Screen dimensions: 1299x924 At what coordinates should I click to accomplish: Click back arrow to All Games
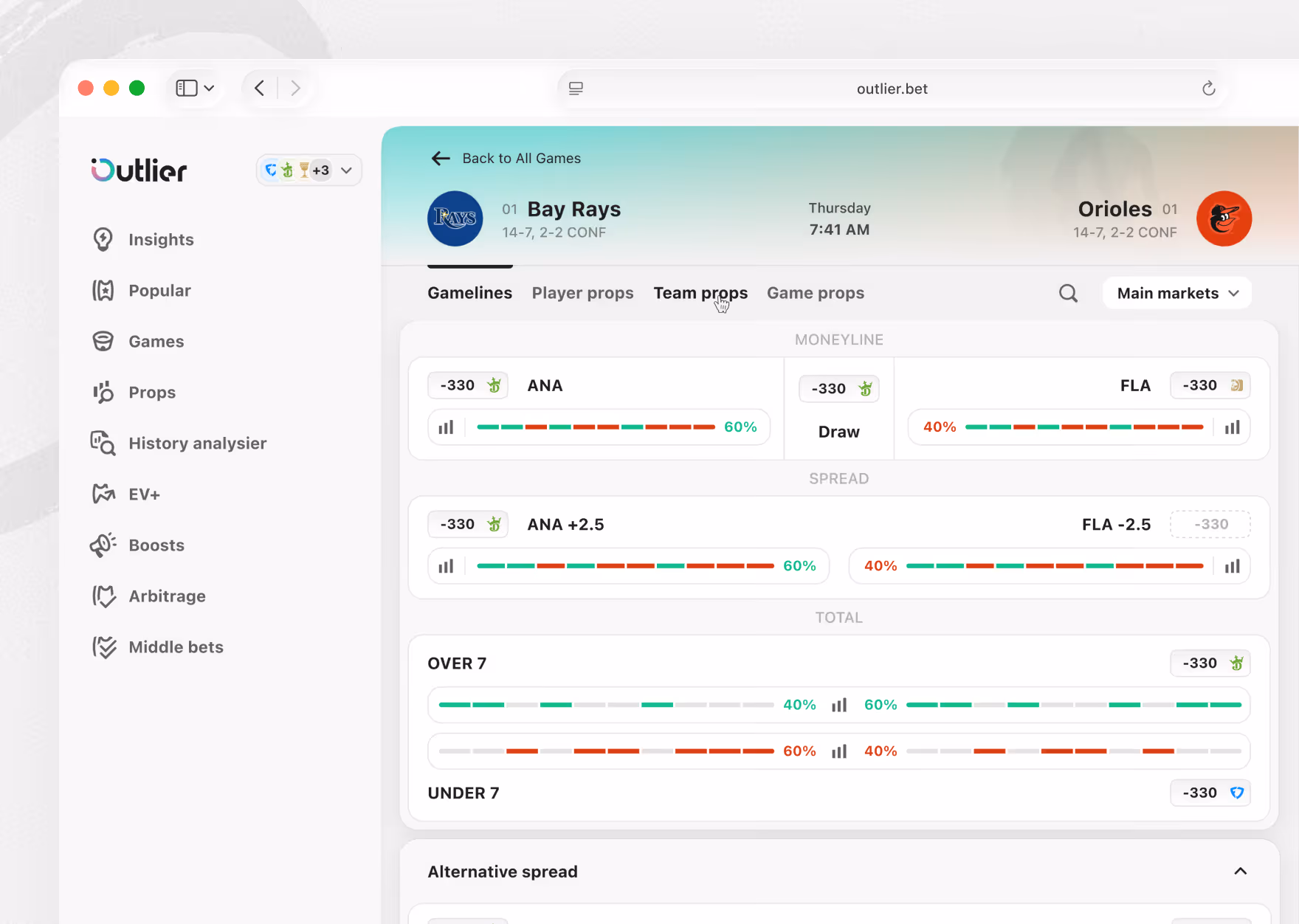(x=441, y=159)
